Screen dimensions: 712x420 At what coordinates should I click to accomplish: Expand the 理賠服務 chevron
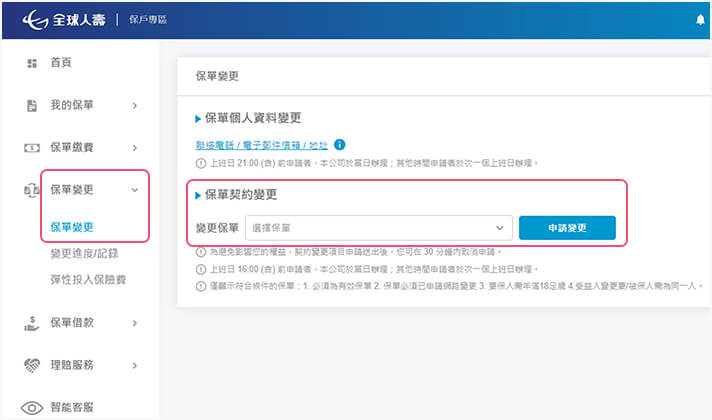click(135, 366)
